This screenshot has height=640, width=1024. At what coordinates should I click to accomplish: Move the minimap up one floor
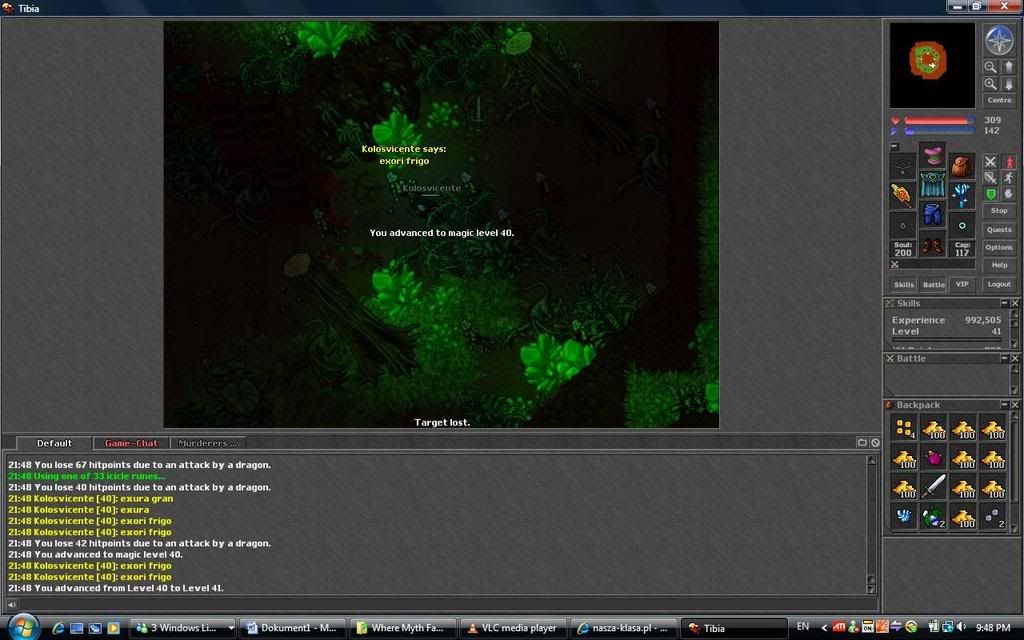(1008, 67)
